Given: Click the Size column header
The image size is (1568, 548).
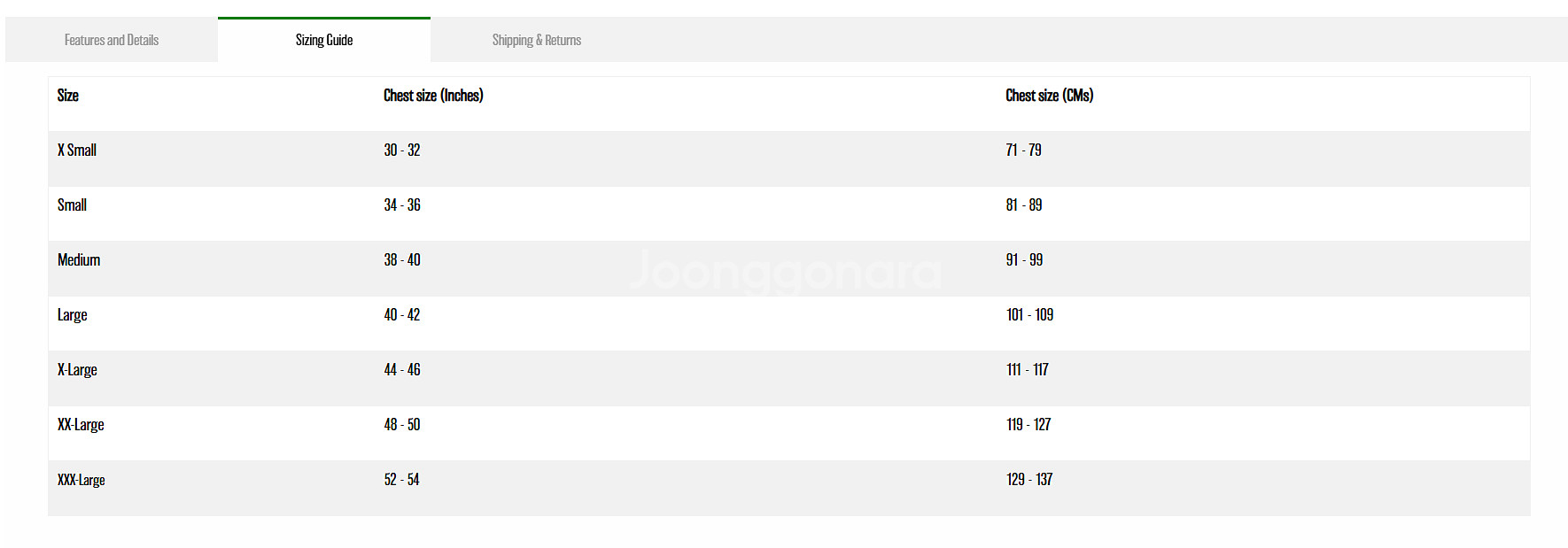Looking at the screenshot, I should 68,96.
